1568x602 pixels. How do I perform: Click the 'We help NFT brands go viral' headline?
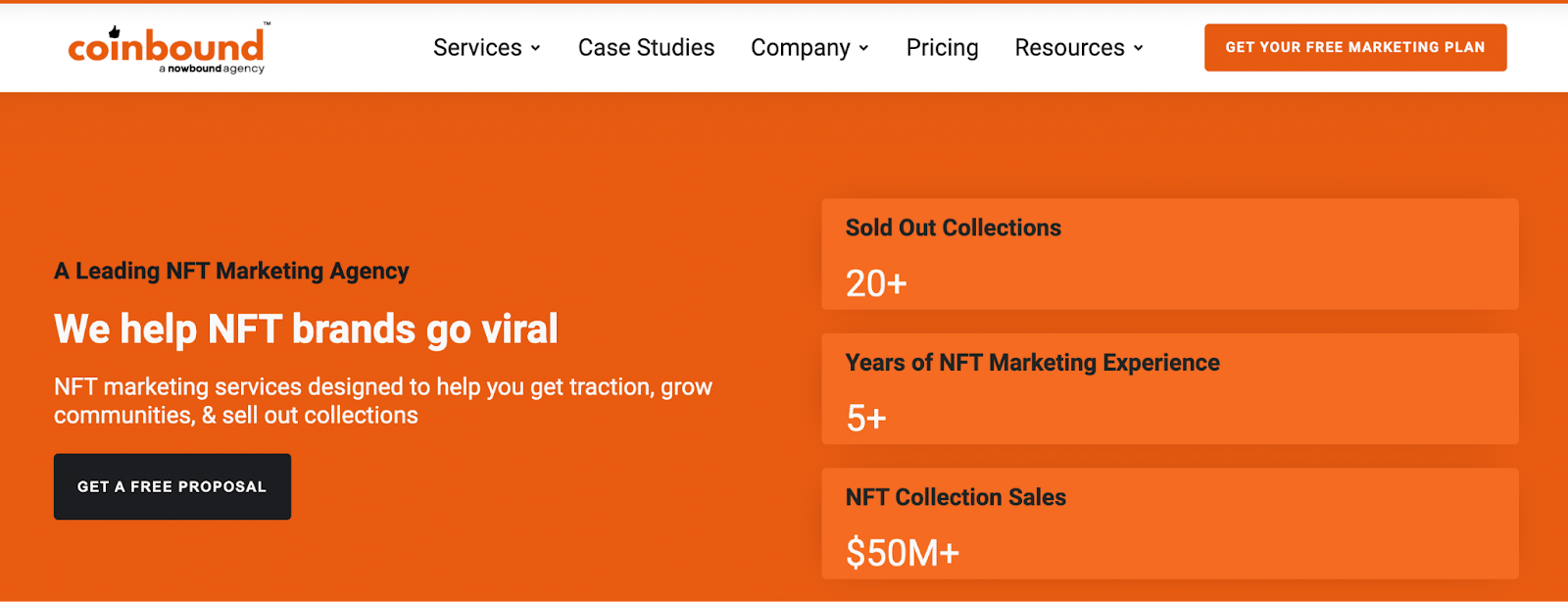pos(306,329)
